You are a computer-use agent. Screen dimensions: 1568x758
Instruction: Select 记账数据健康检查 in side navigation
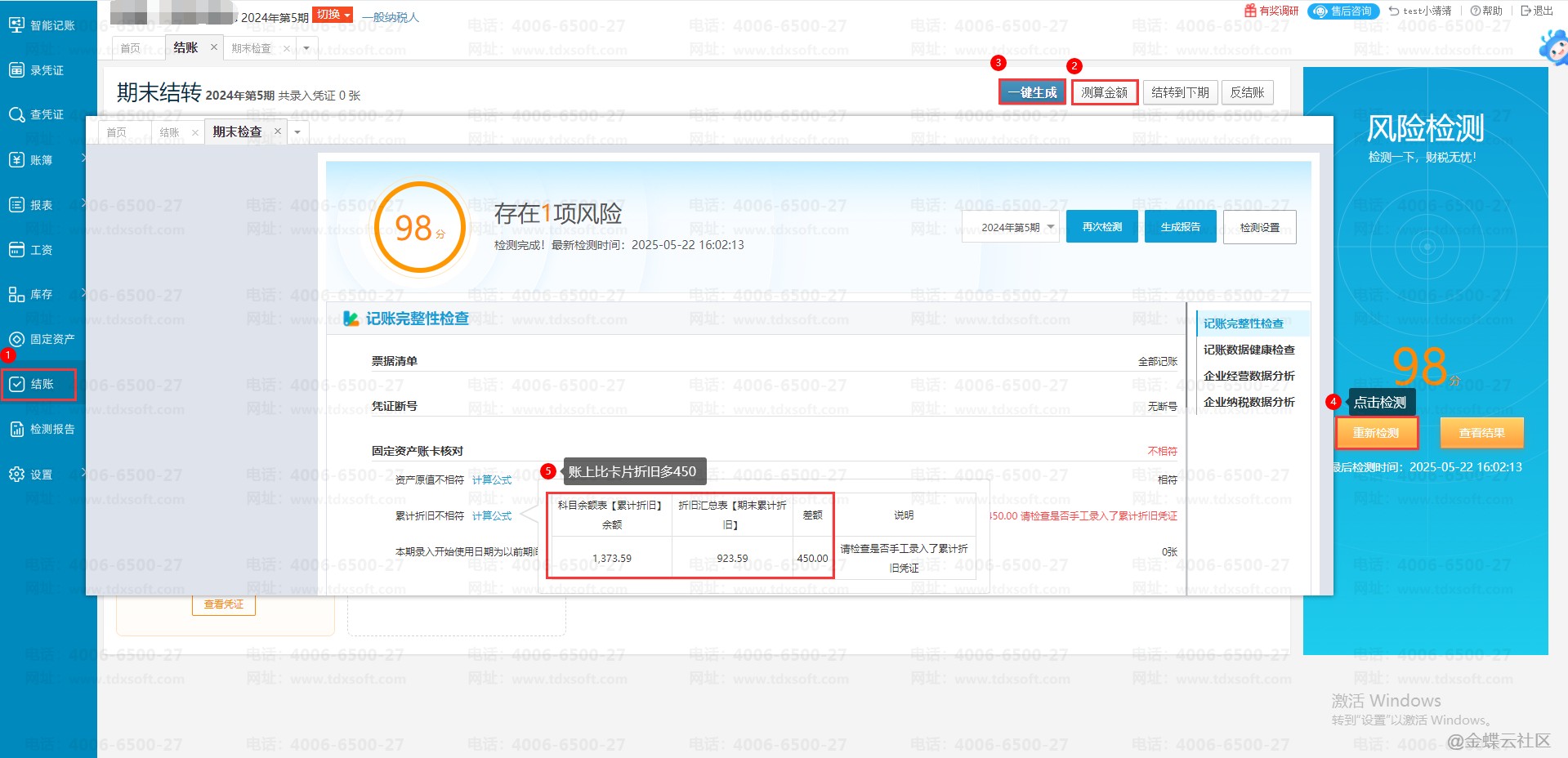pos(1249,350)
